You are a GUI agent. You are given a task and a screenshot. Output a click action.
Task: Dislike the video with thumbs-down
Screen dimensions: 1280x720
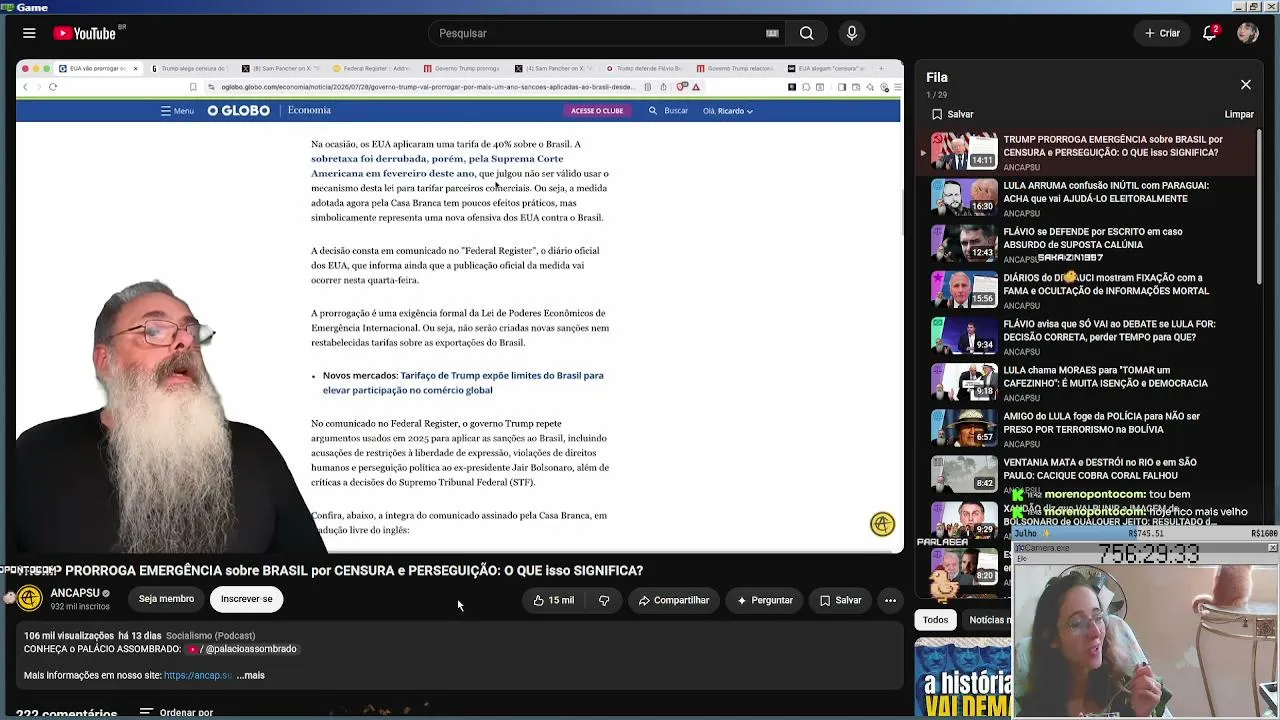tap(604, 600)
